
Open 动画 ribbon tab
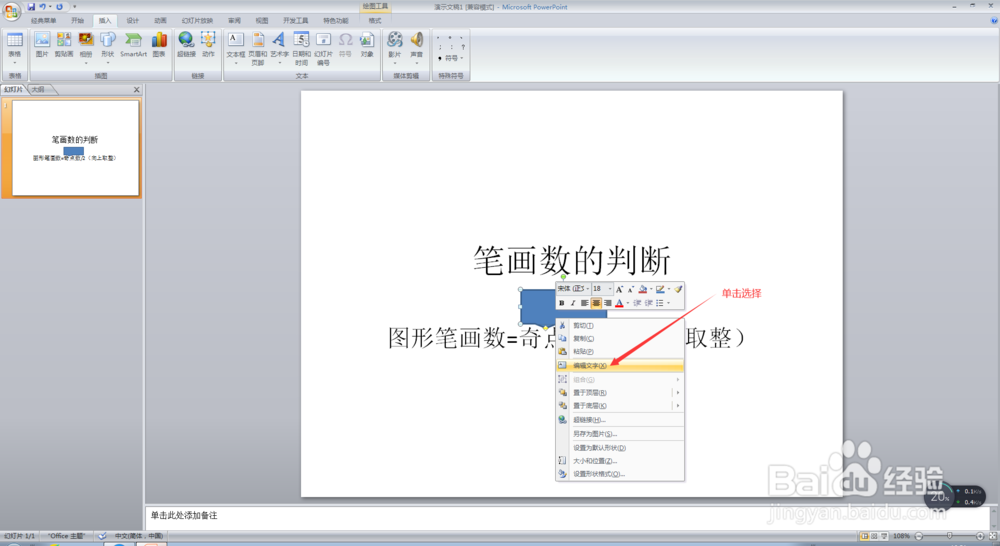[x=160, y=20]
